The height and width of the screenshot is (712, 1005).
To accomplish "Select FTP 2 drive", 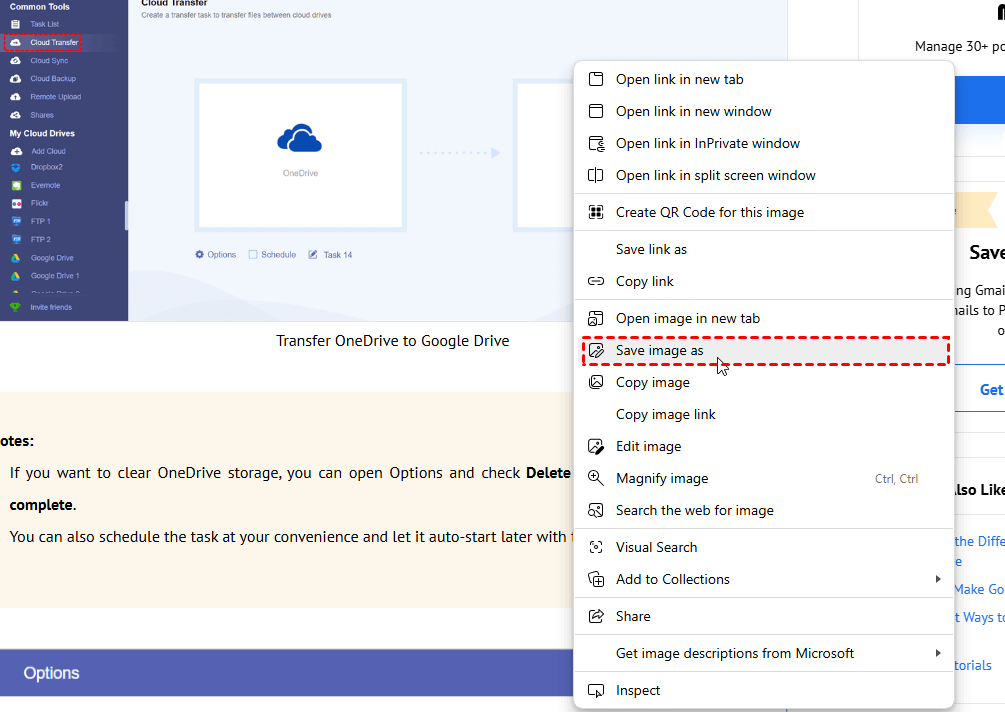I will [40, 240].
